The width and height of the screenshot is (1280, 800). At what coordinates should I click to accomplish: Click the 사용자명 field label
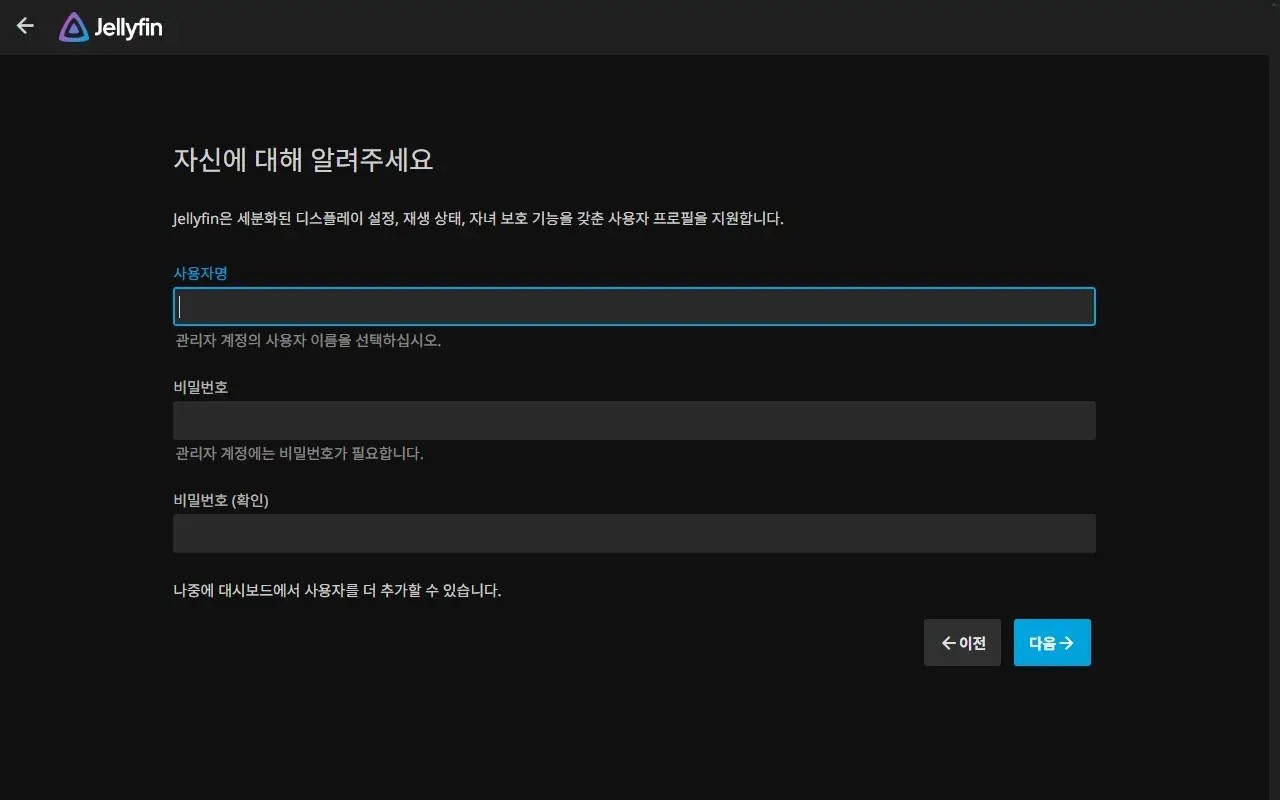(x=198, y=271)
